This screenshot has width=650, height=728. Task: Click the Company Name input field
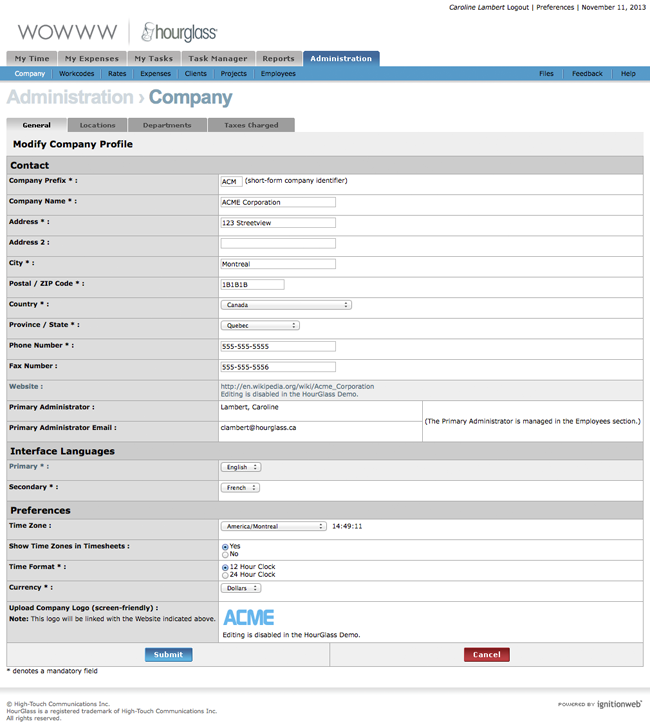278,202
